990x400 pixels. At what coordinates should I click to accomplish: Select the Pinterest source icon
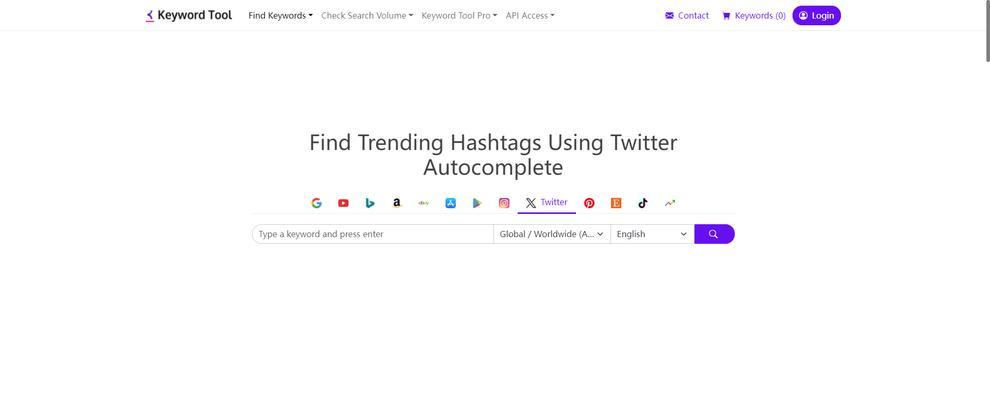pos(589,203)
